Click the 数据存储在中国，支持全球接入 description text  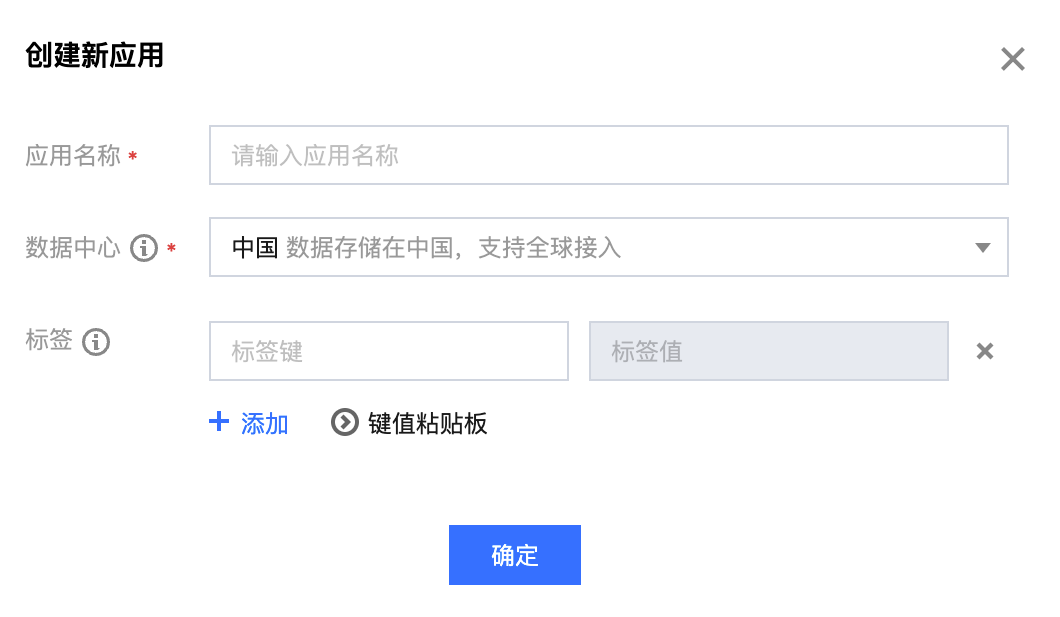453,247
